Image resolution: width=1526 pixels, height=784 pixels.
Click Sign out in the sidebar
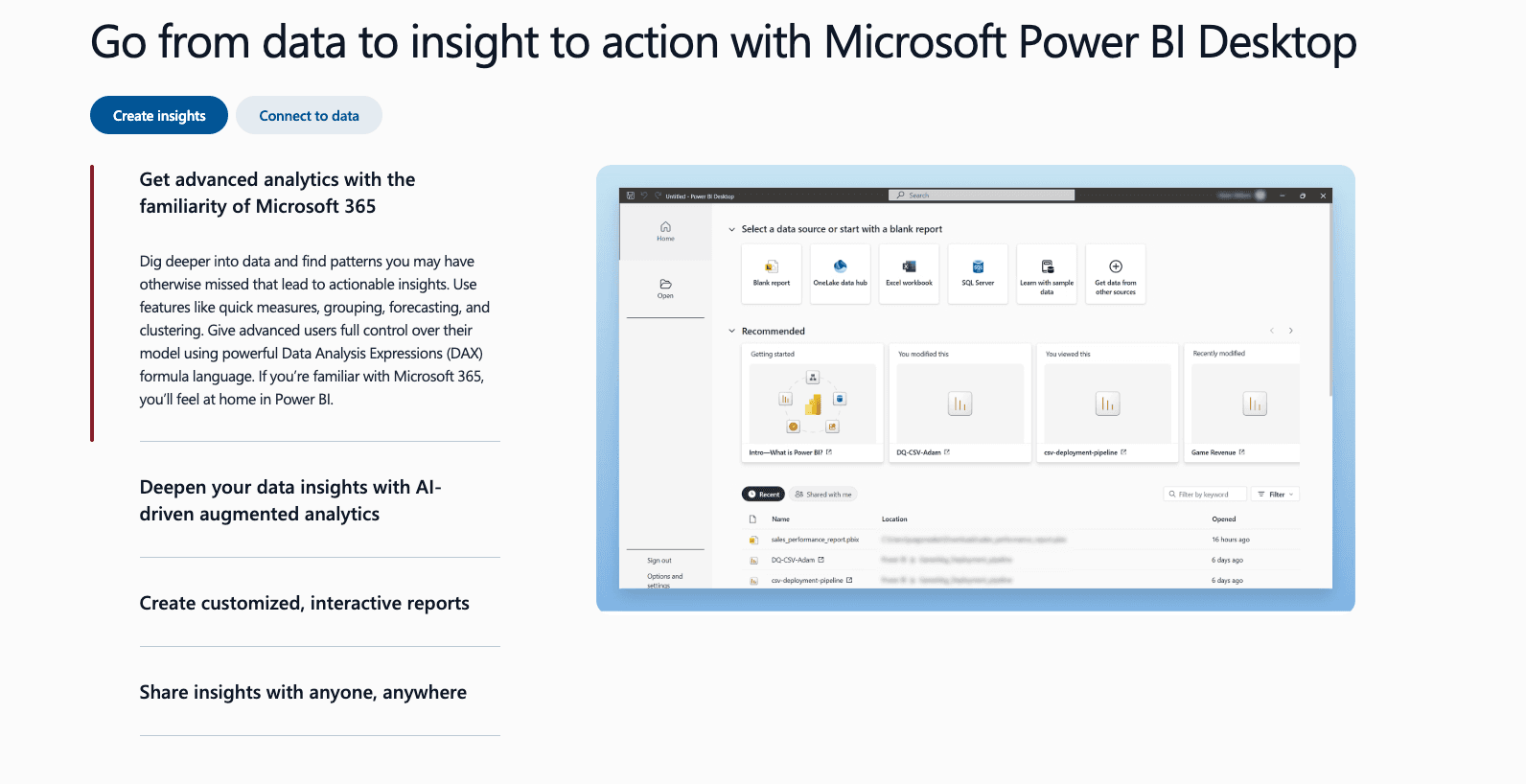pyautogui.click(x=659, y=561)
